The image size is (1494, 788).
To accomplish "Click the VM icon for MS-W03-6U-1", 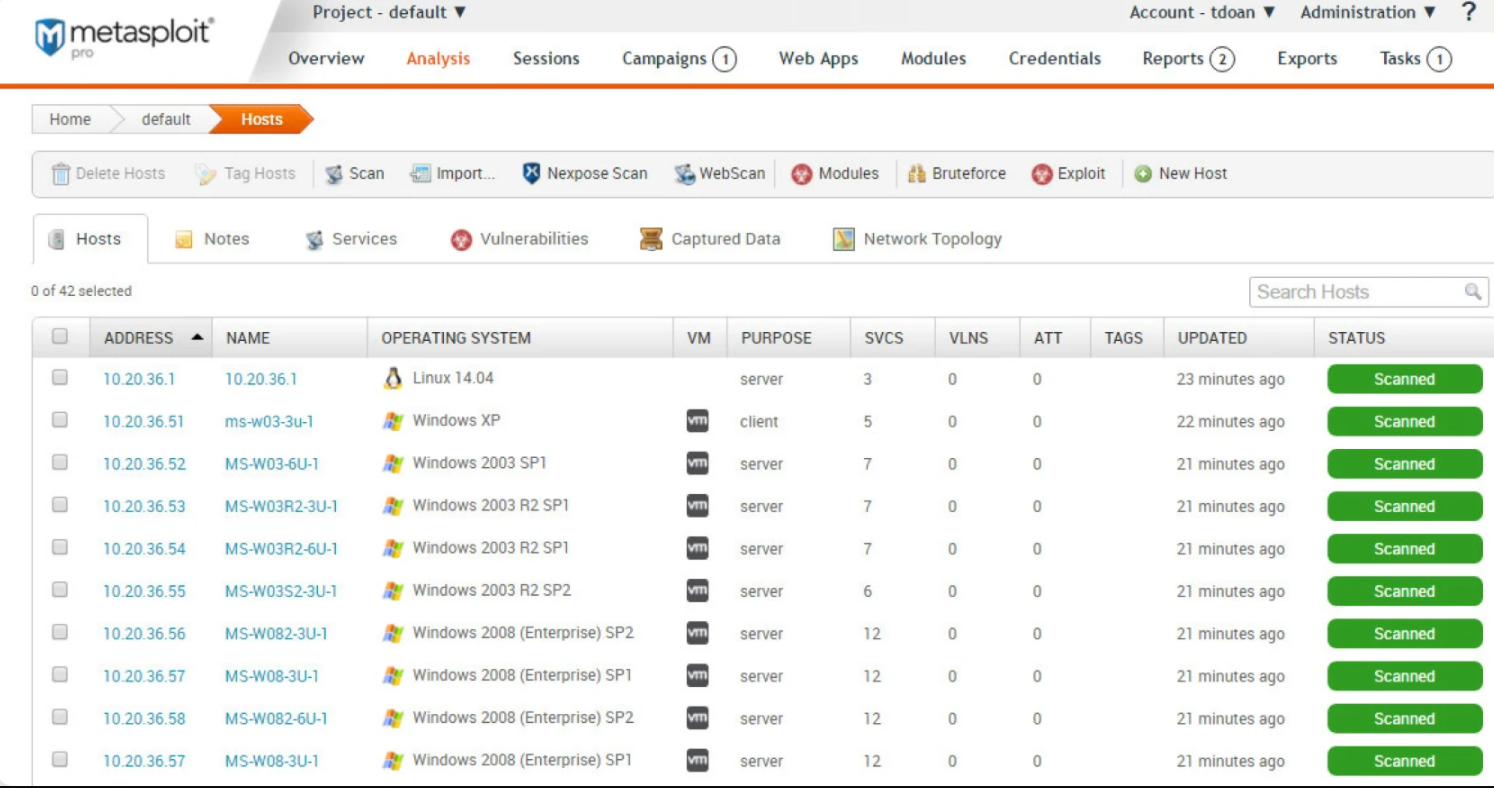I will pos(698,463).
